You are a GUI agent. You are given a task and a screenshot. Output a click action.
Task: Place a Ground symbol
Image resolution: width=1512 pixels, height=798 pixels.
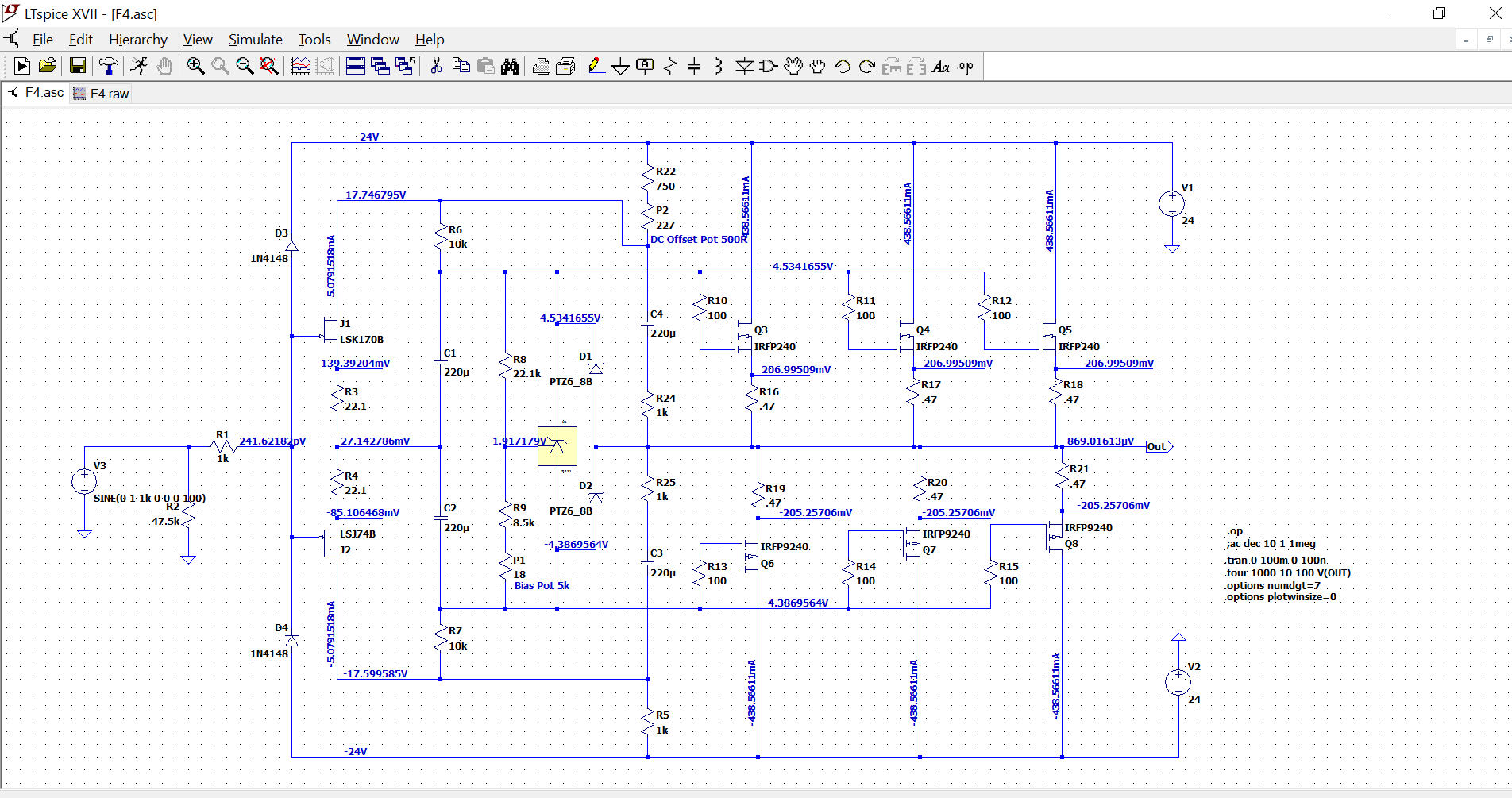[621, 67]
